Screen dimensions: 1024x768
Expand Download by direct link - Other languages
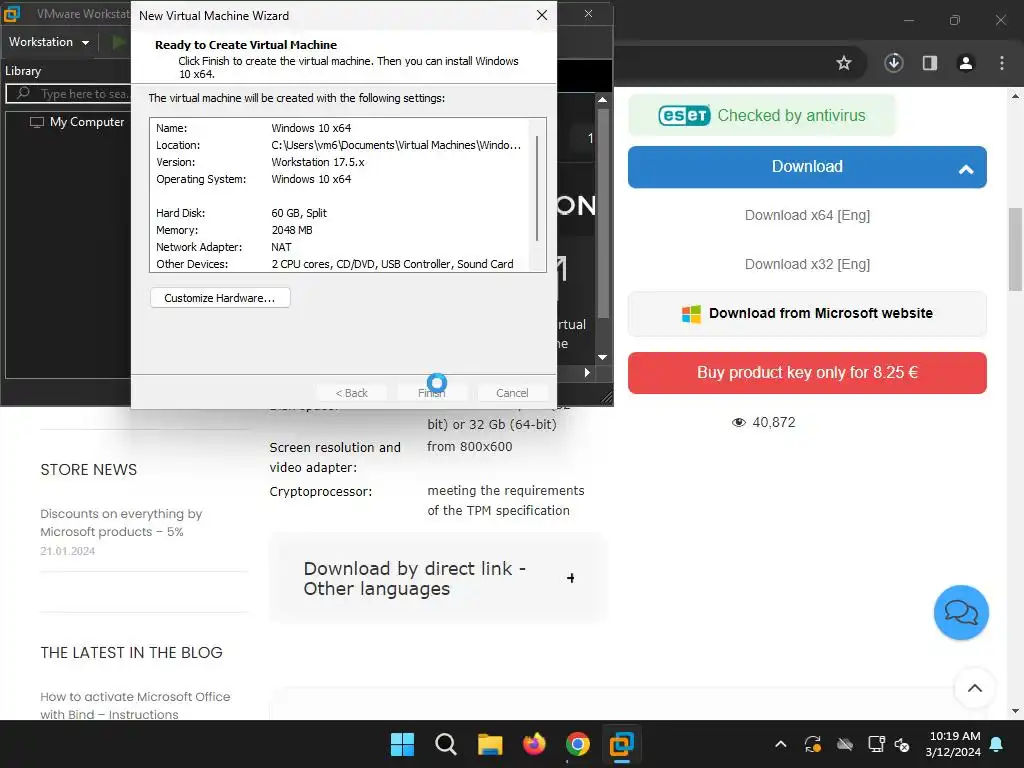point(438,579)
